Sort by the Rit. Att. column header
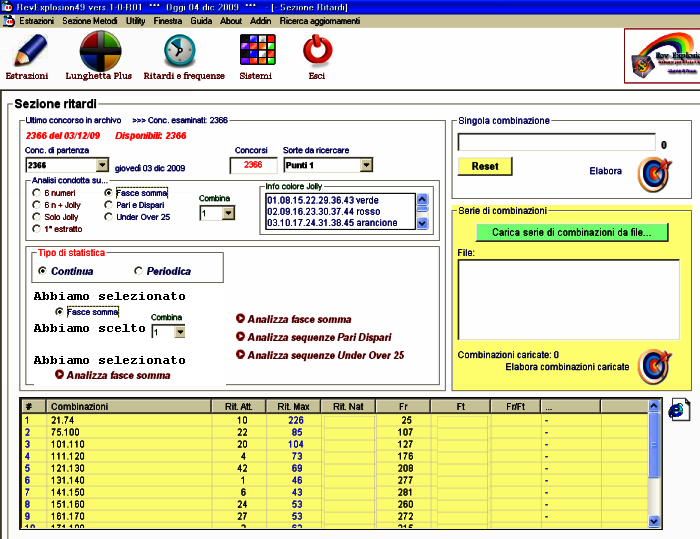Screen dimensions: 700x539 pos(239,406)
